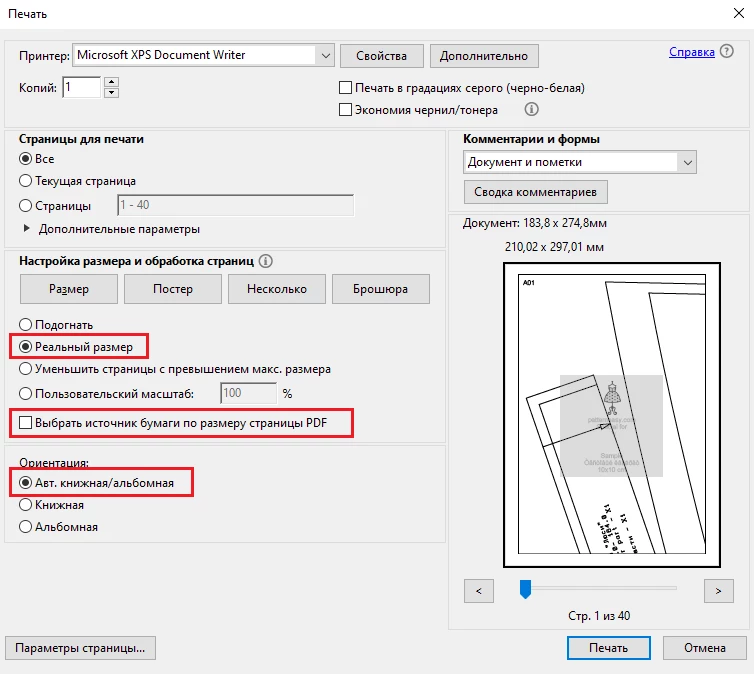Click info icon next to page sizing heading
The height and width of the screenshot is (674, 754).
click(265, 261)
